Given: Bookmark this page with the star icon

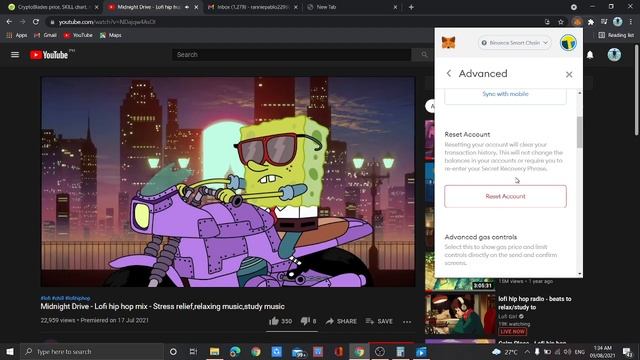Looking at the screenshot, I should click(561, 22).
